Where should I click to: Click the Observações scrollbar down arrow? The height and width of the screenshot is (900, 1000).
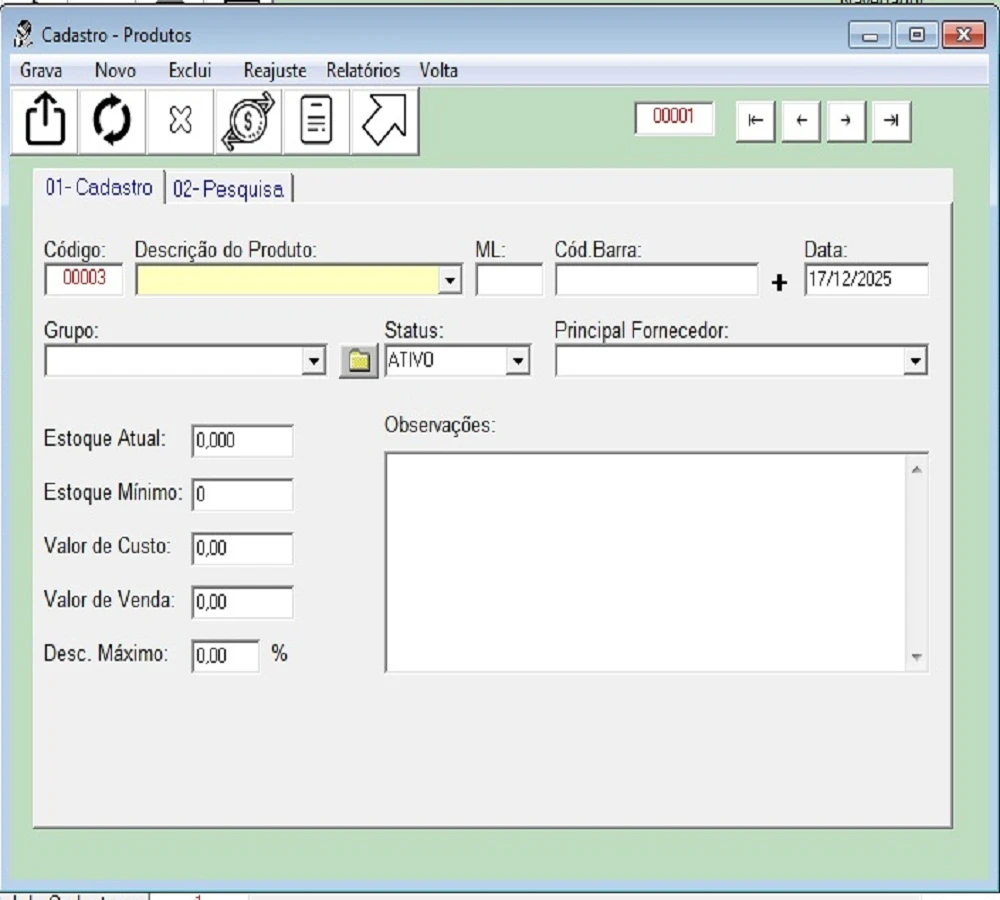[x=916, y=658]
